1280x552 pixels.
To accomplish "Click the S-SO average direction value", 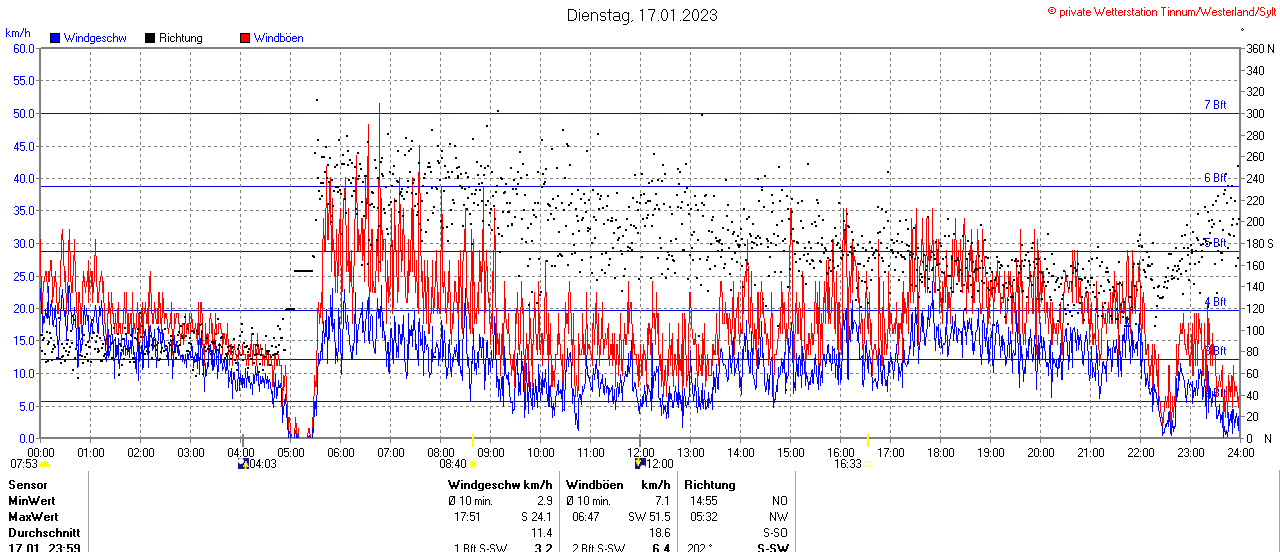I will 774,533.
